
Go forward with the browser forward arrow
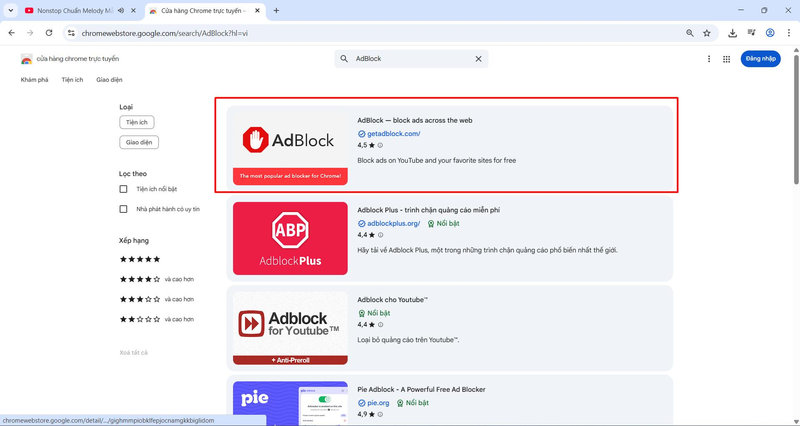click(x=30, y=33)
